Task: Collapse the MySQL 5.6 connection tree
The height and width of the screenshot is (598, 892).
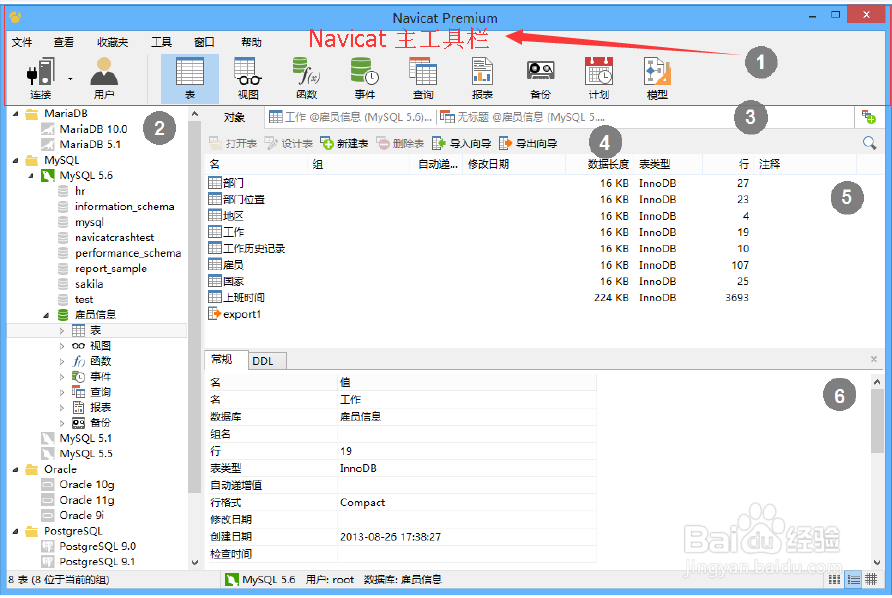Action: 33,176
